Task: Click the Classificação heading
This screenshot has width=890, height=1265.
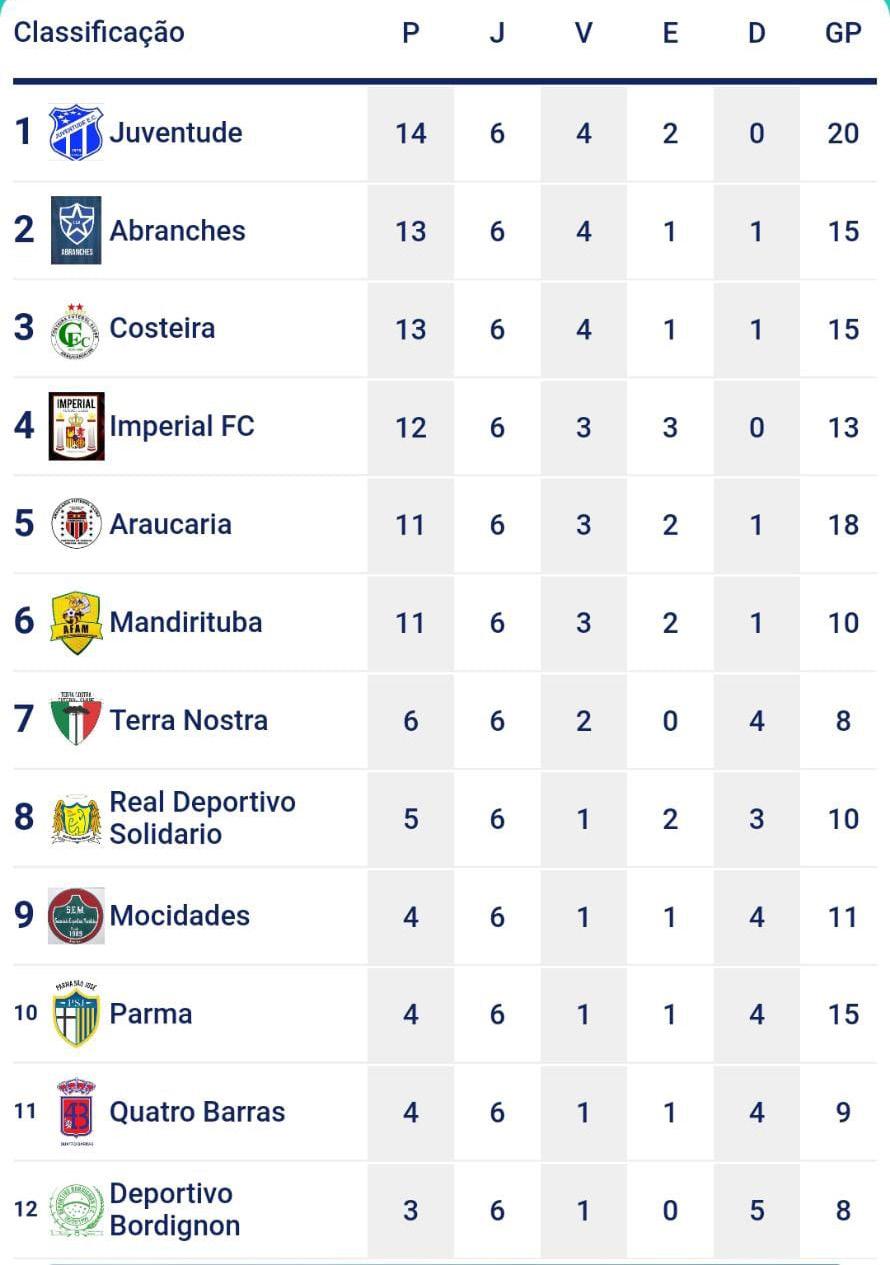Action: point(99,33)
